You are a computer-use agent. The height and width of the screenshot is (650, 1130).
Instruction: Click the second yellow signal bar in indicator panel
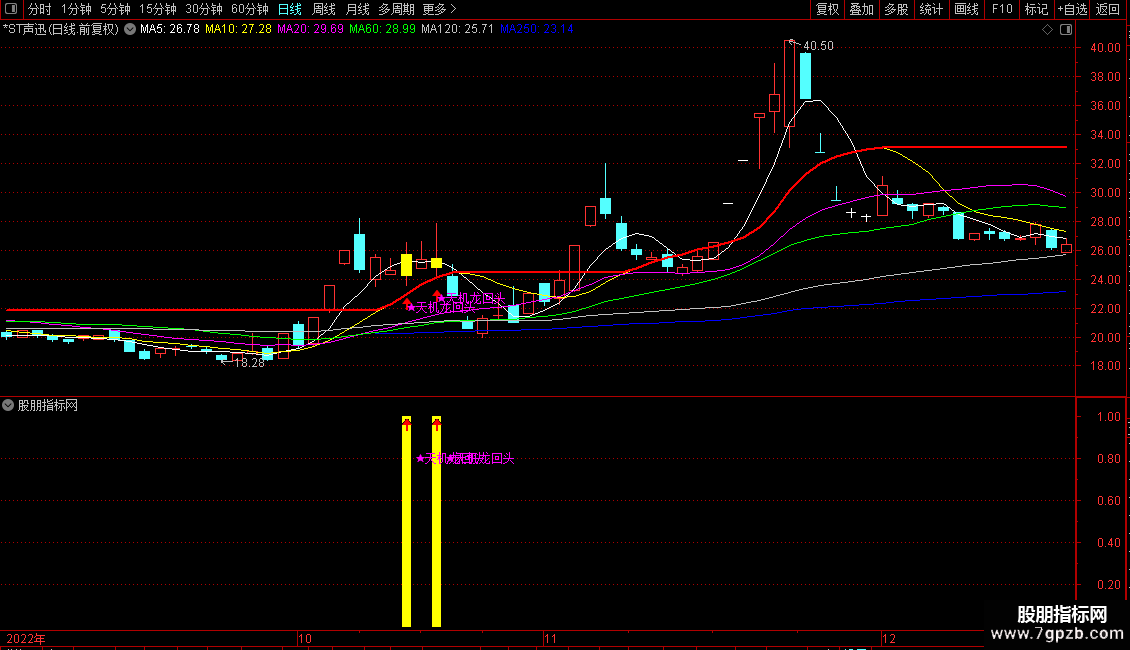pos(436,521)
